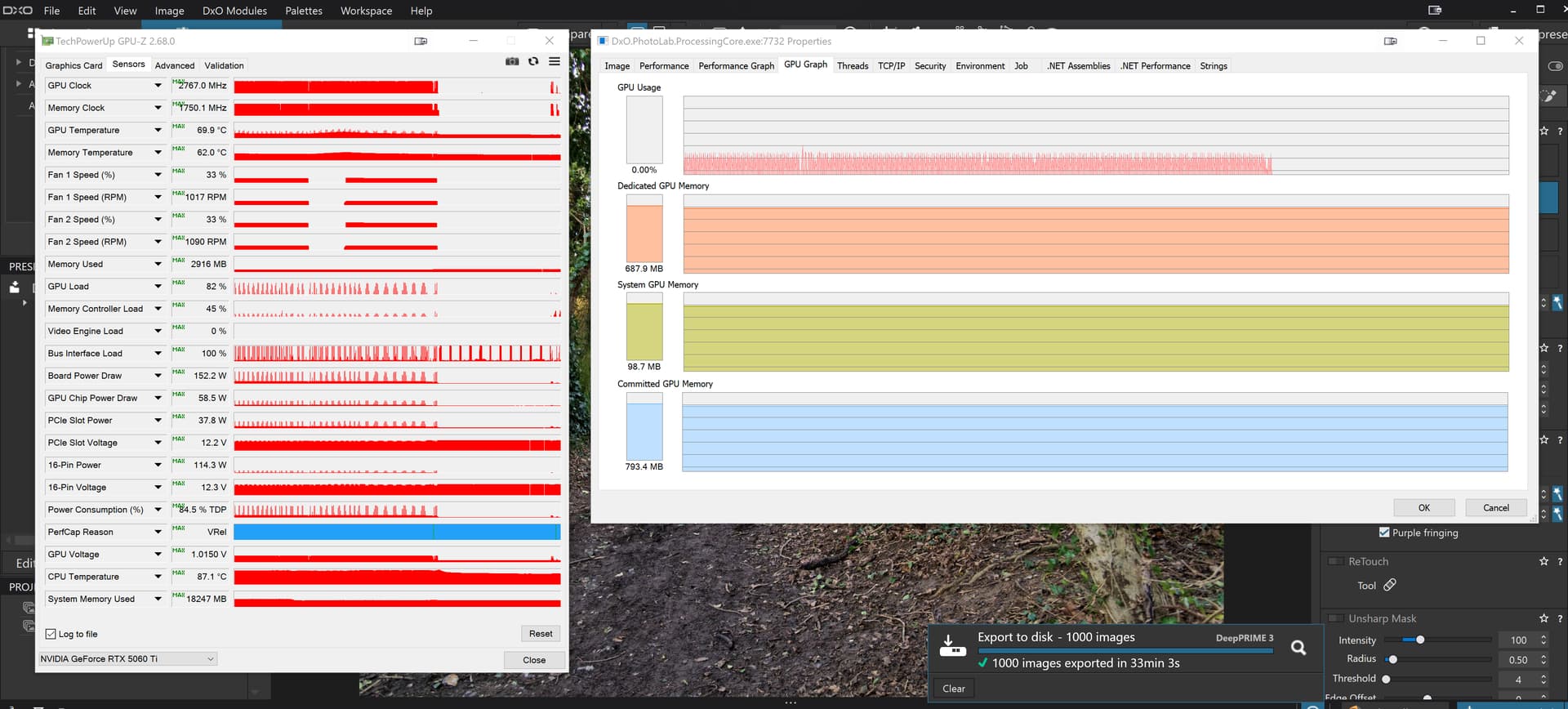The width and height of the screenshot is (1568, 709).
Task: Click the magnifier icon in the export panel
Action: tap(1298, 648)
